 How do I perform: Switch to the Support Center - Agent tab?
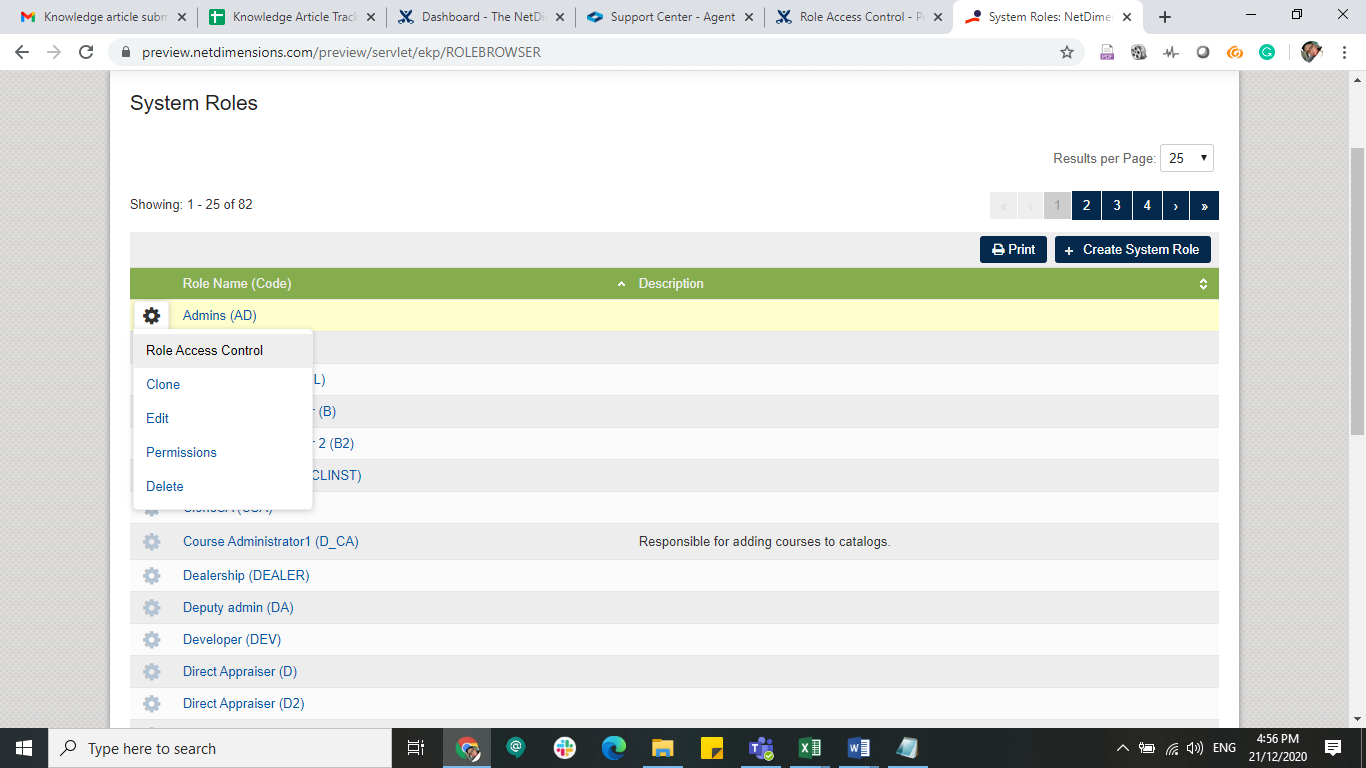pos(667,17)
